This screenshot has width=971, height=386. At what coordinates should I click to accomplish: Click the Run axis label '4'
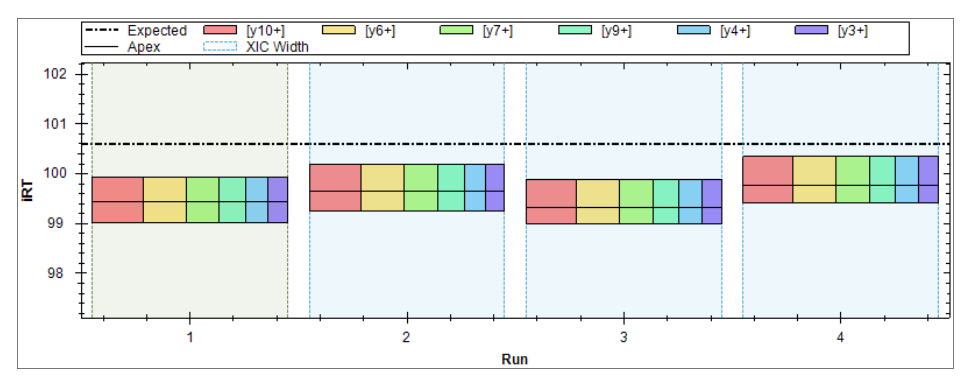click(840, 337)
